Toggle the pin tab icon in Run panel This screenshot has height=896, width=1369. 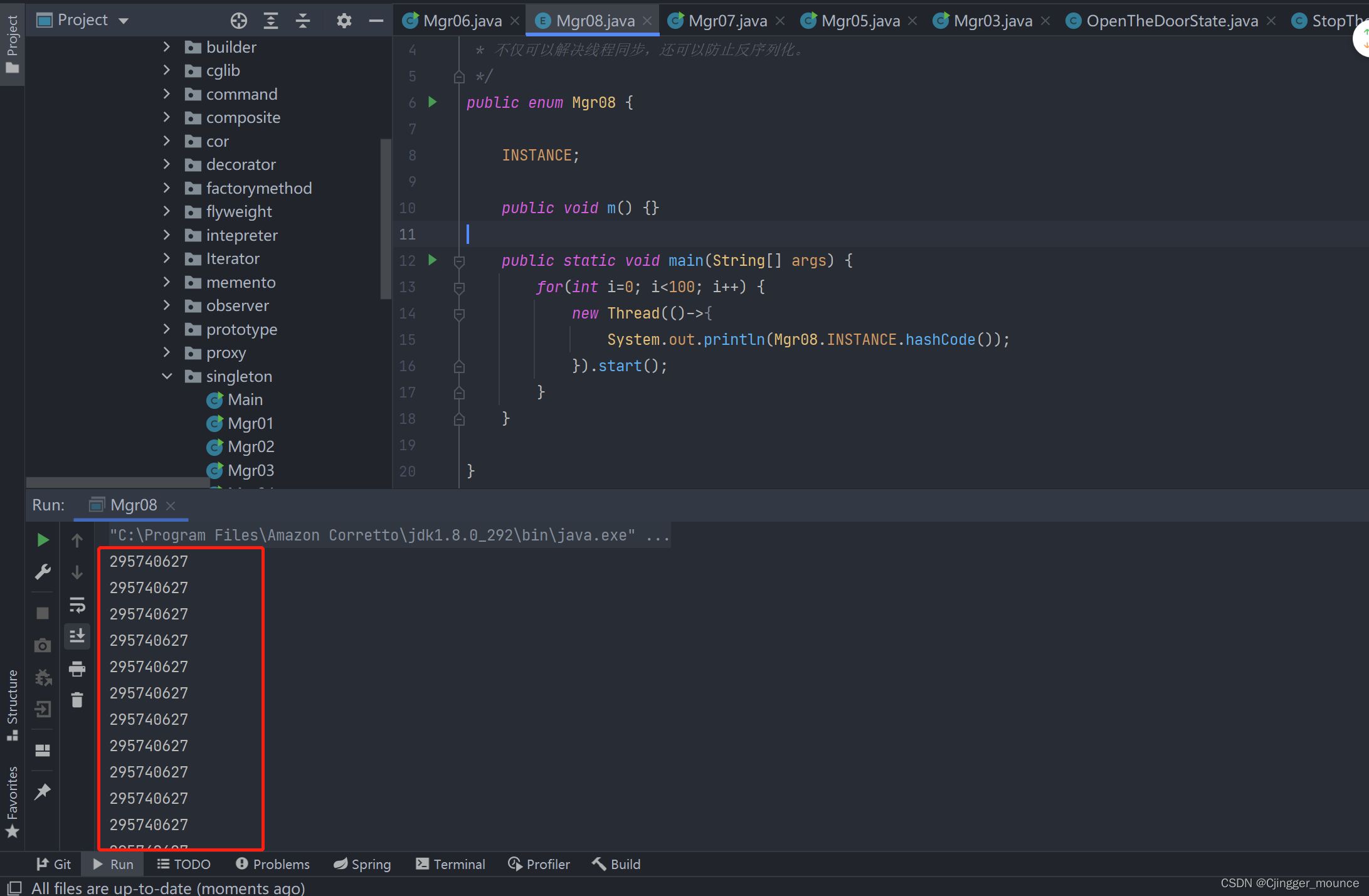[x=43, y=791]
